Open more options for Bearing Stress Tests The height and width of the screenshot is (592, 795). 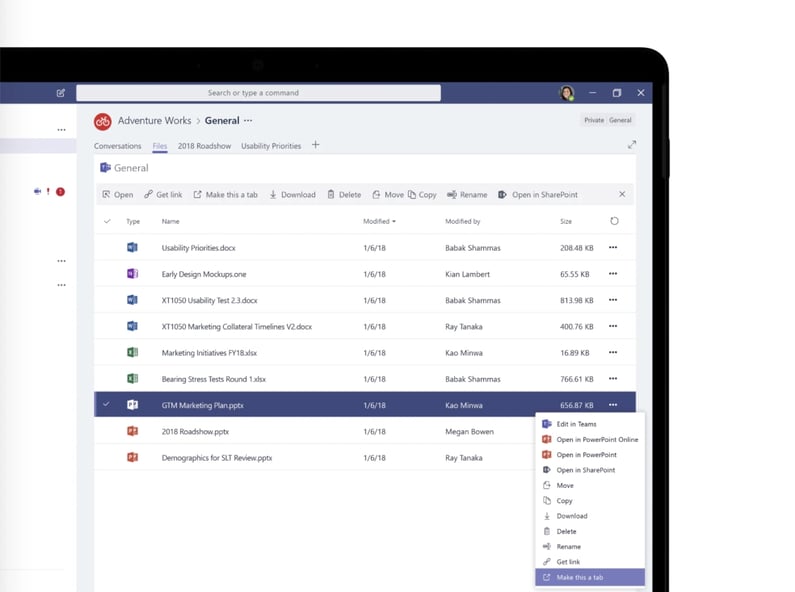613,379
